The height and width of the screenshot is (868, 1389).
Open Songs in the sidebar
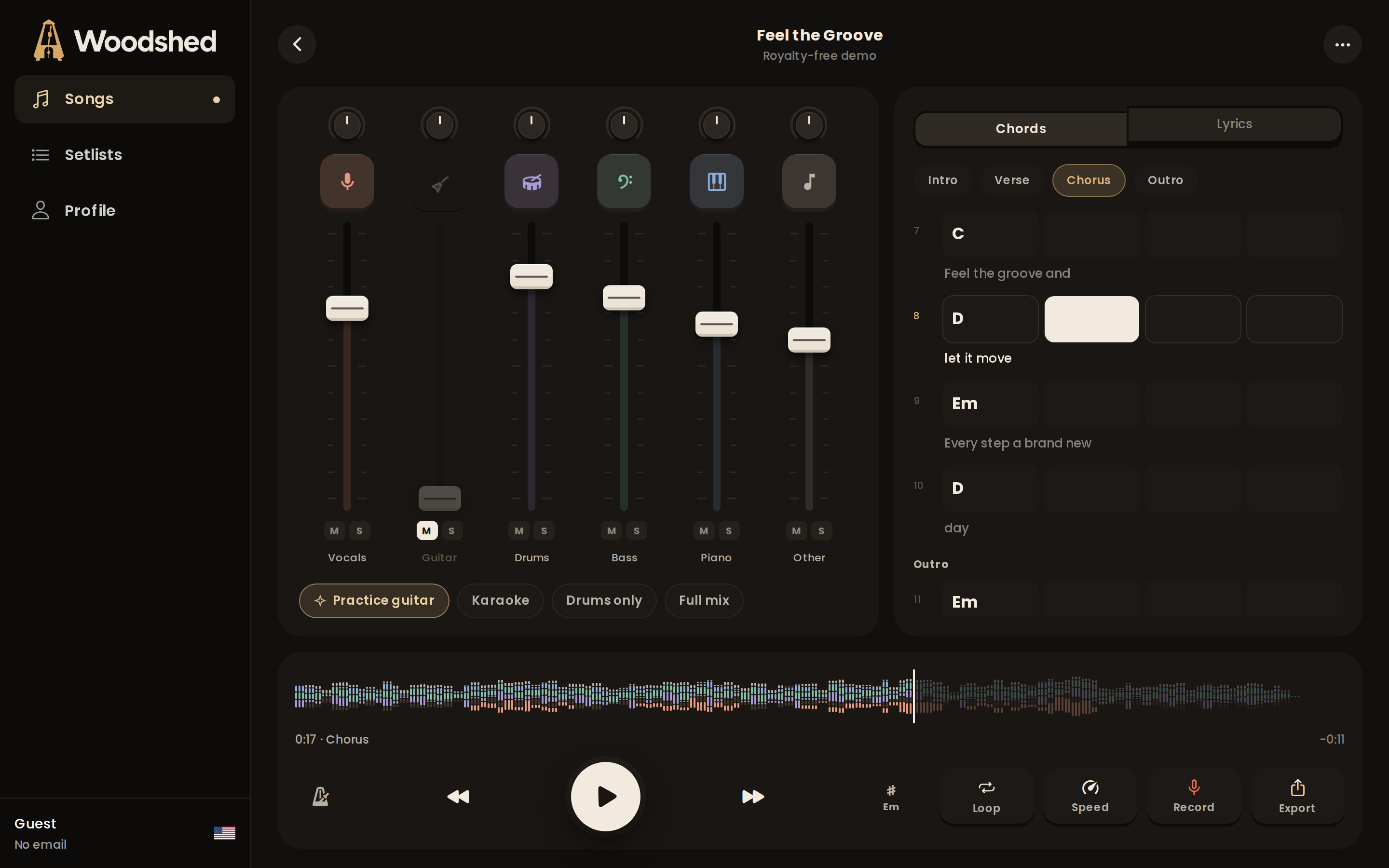124,99
